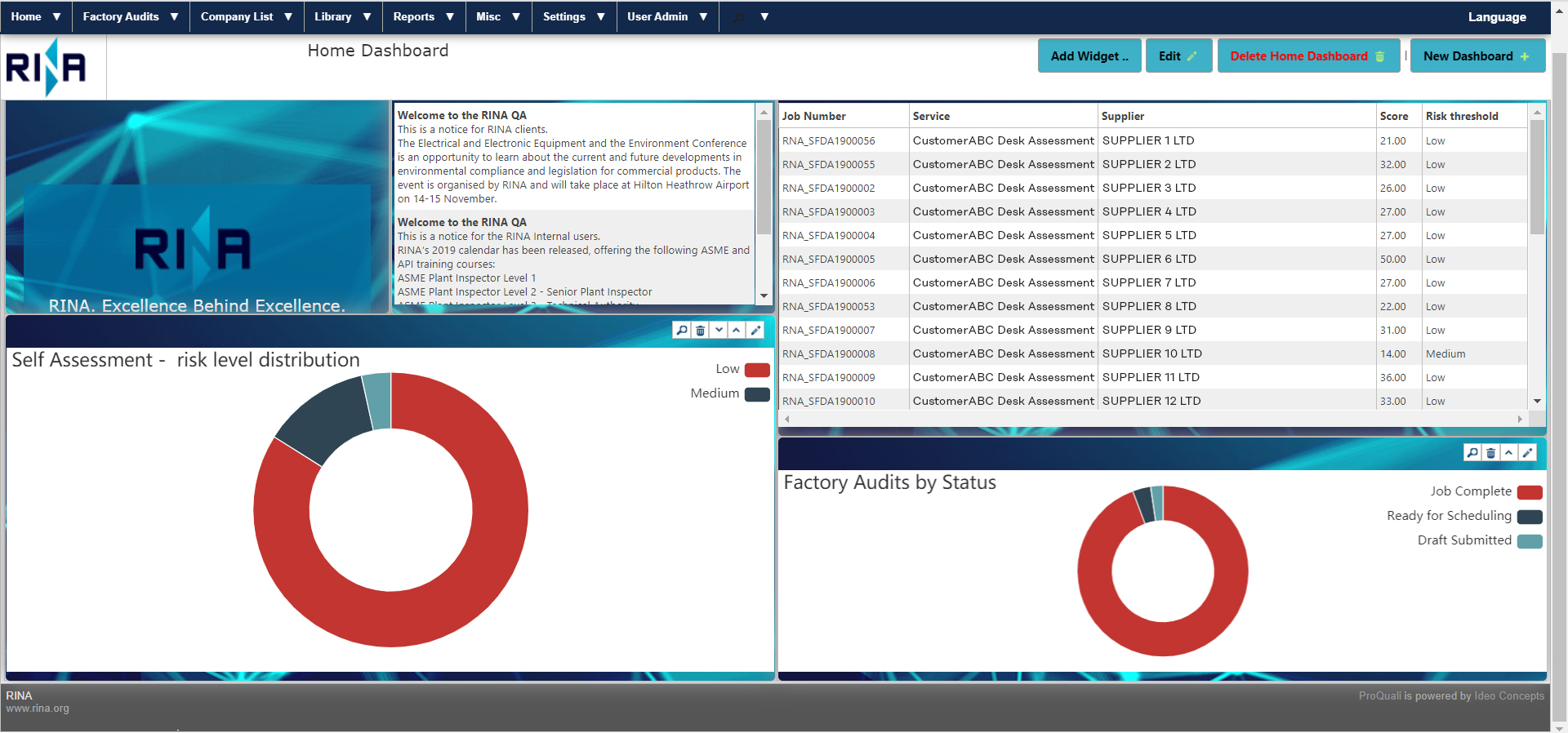
Task: Open the Reports menu
Action: (x=423, y=17)
